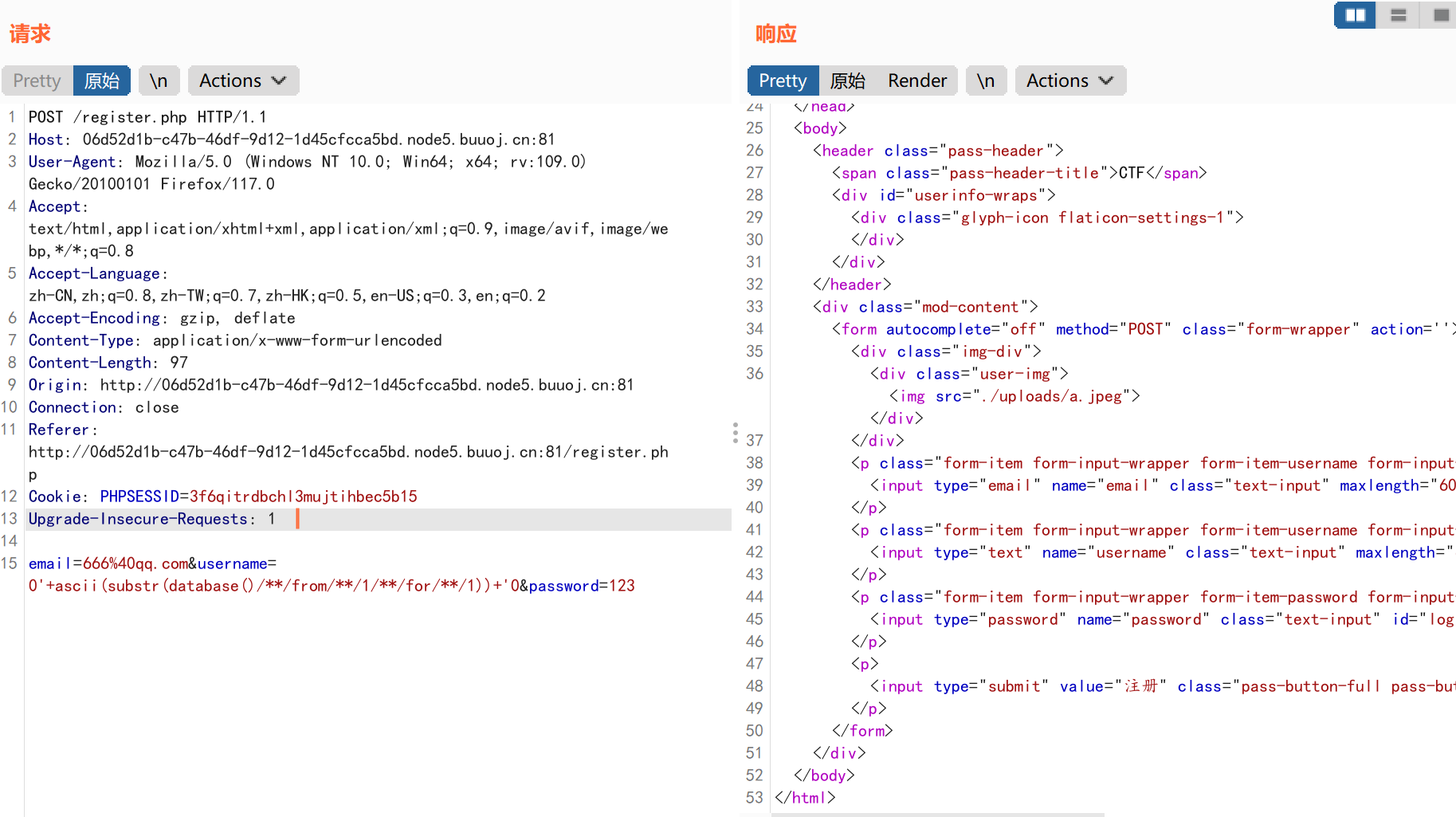The image size is (1456, 817).
Task: Click the password=123 parameter
Action: (582, 586)
